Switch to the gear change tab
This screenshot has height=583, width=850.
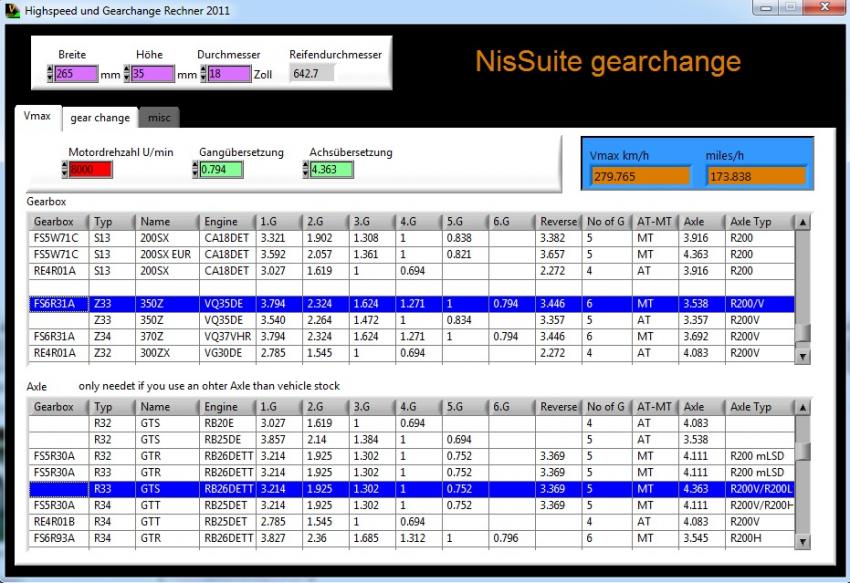99,118
